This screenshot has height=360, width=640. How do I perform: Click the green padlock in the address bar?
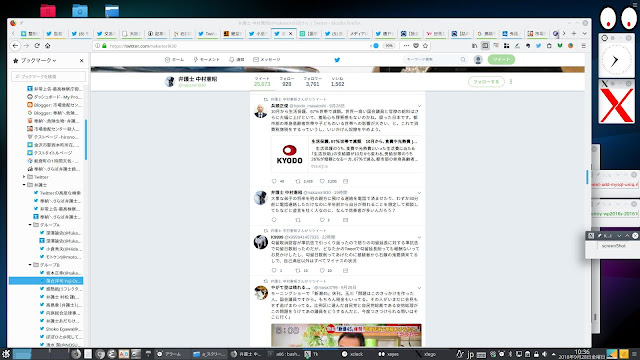(x=104, y=46)
